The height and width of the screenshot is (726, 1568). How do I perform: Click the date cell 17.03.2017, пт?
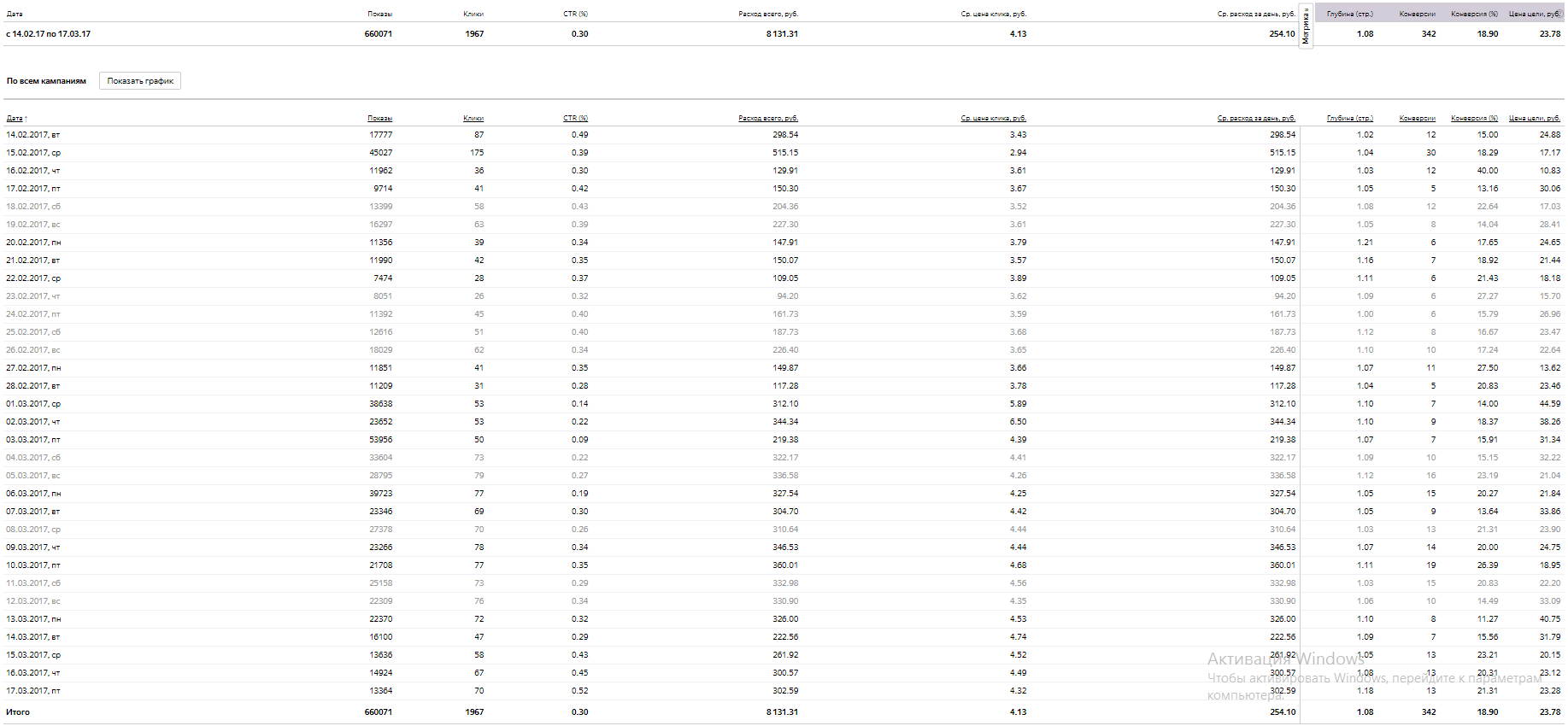(33, 691)
